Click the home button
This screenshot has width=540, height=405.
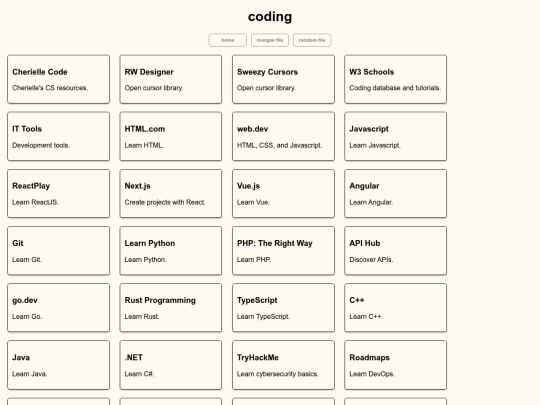(x=228, y=40)
